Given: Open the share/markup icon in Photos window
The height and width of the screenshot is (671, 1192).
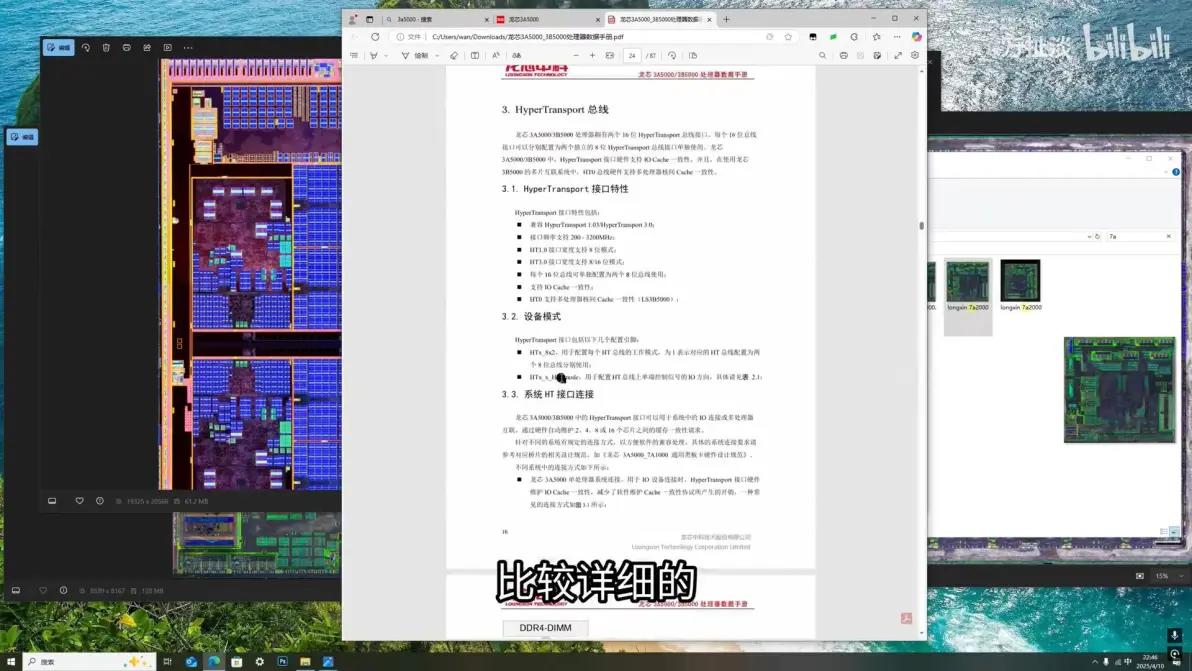Looking at the screenshot, I should 147,47.
